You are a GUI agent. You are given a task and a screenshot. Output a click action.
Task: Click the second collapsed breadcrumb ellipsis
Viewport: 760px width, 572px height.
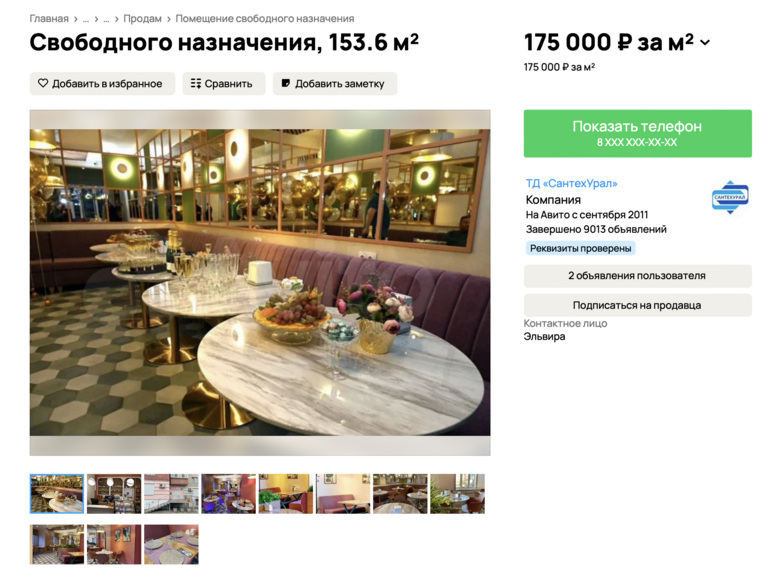(x=106, y=19)
